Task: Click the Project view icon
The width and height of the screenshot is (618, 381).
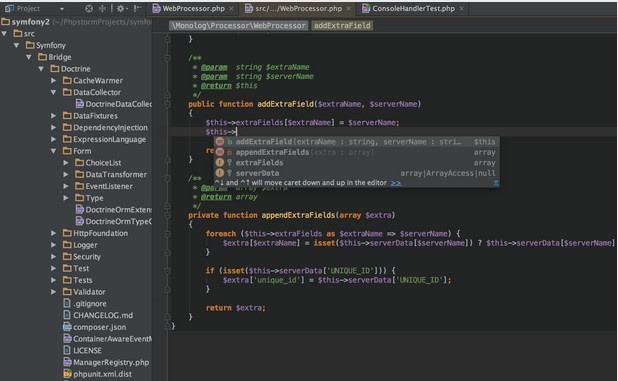Action: pyautogui.click(x=9, y=8)
